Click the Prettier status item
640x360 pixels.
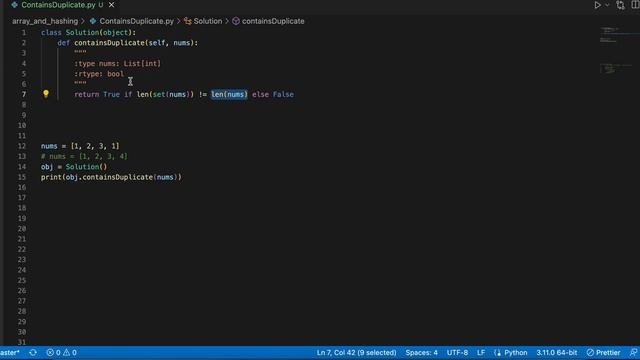(603, 353)
